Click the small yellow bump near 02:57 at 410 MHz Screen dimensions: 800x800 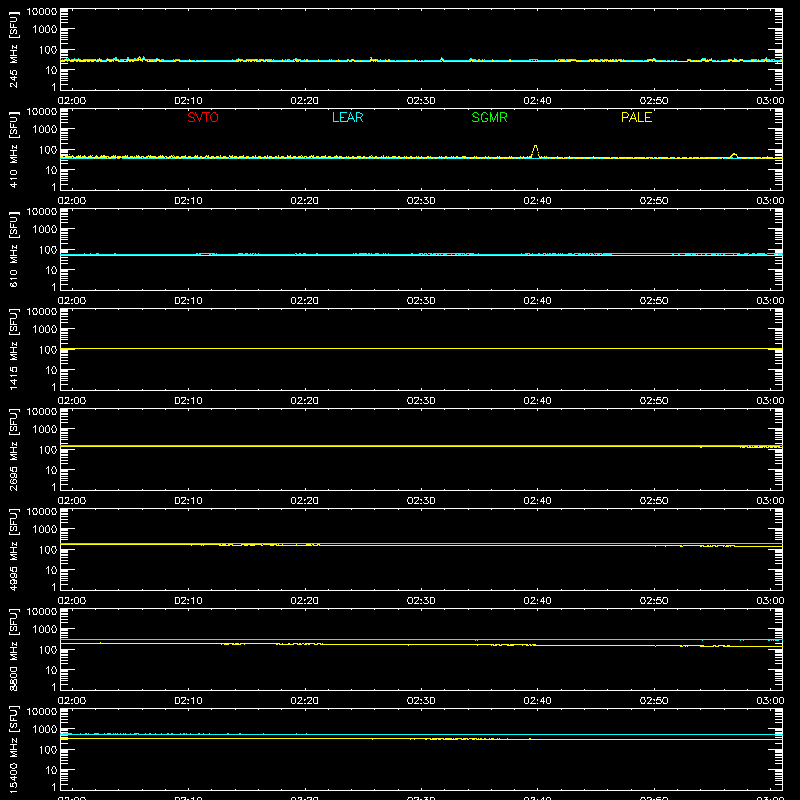coord(734,155)
